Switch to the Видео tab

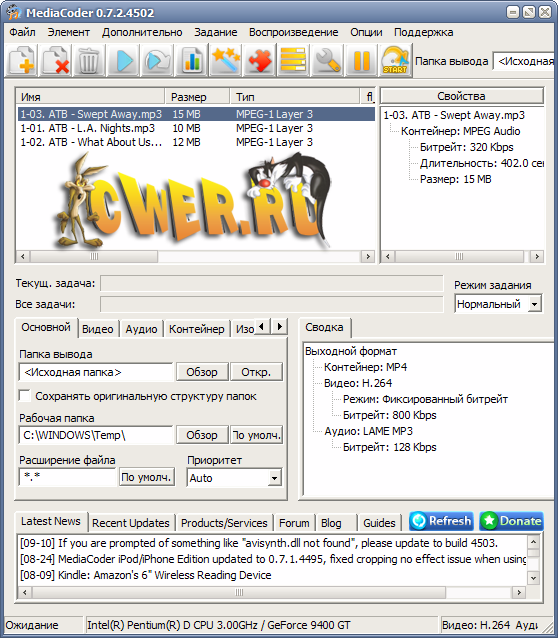tap(98, 329)
